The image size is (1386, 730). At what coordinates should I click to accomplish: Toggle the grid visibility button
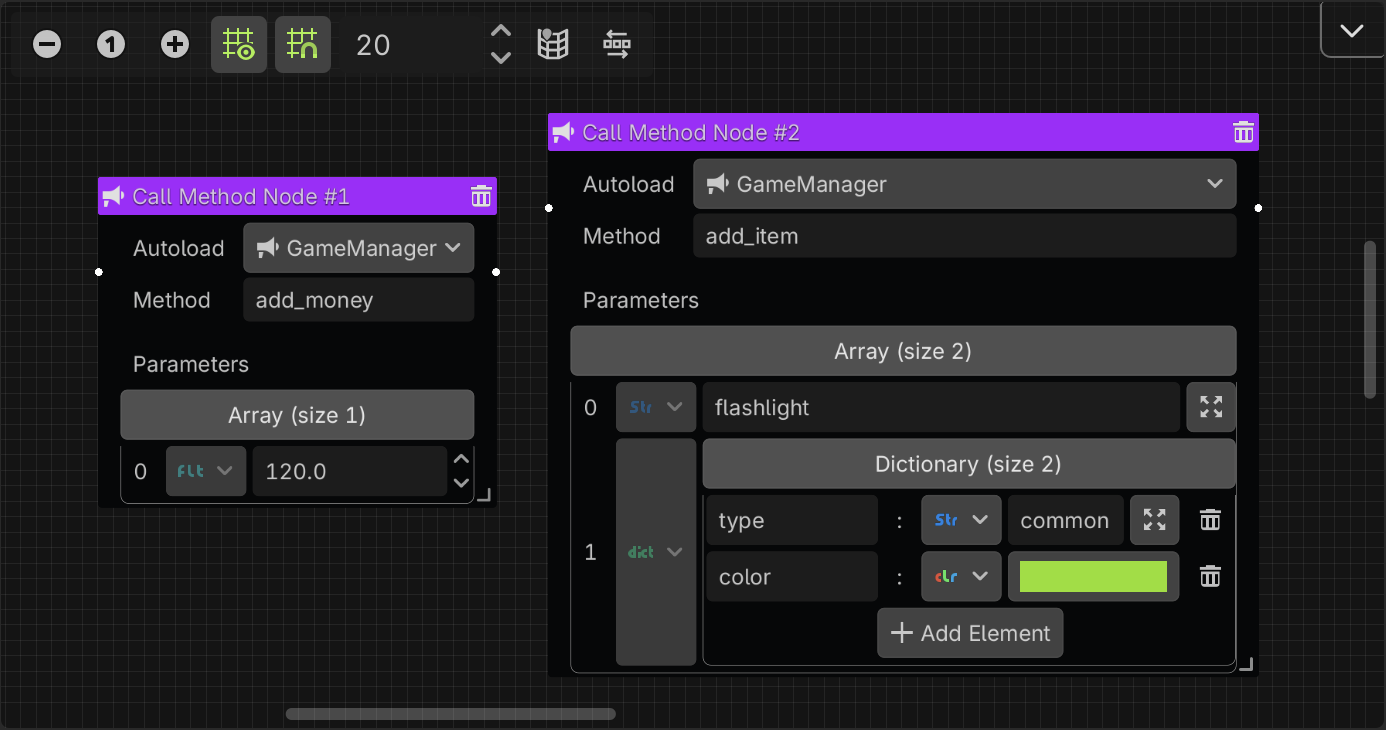[x=239, y=44]
